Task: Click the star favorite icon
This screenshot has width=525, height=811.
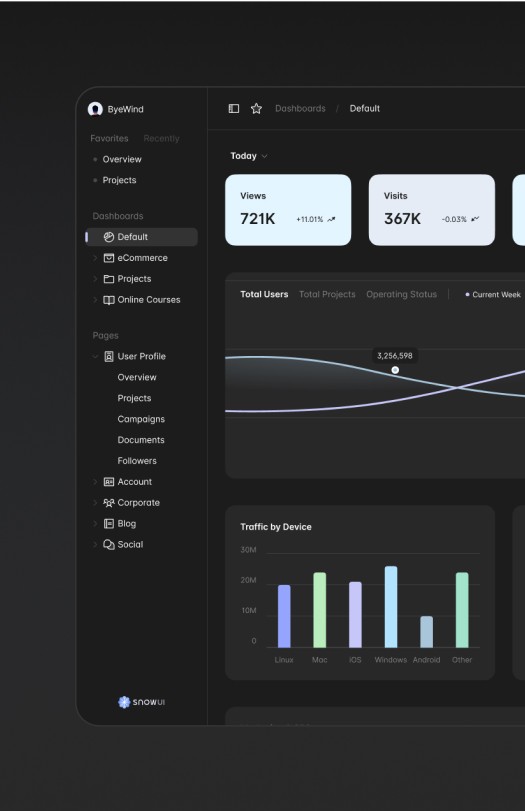Action: [256, 109]
